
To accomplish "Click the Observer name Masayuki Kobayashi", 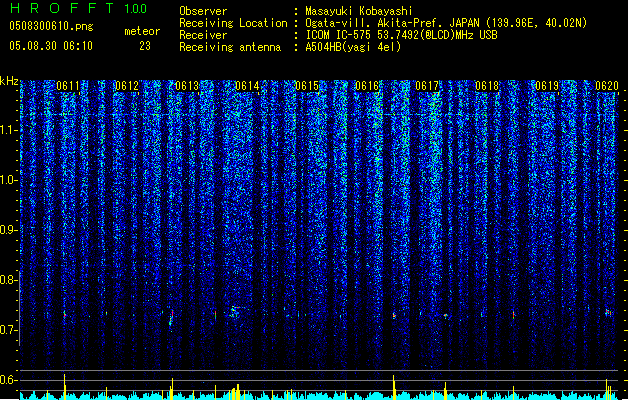I will click(359, 11).
